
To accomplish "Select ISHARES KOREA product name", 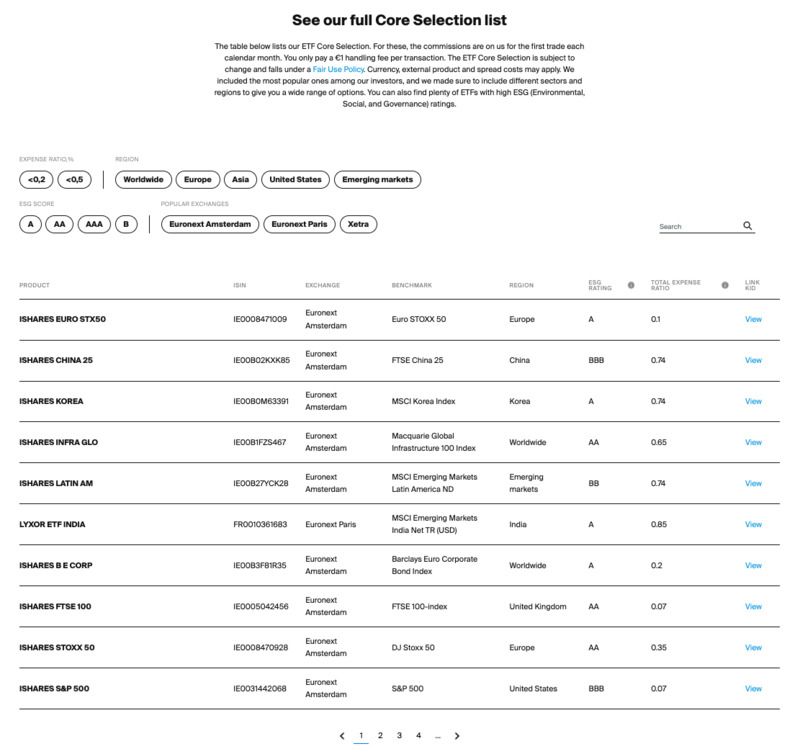I will (x=51, y=401).
